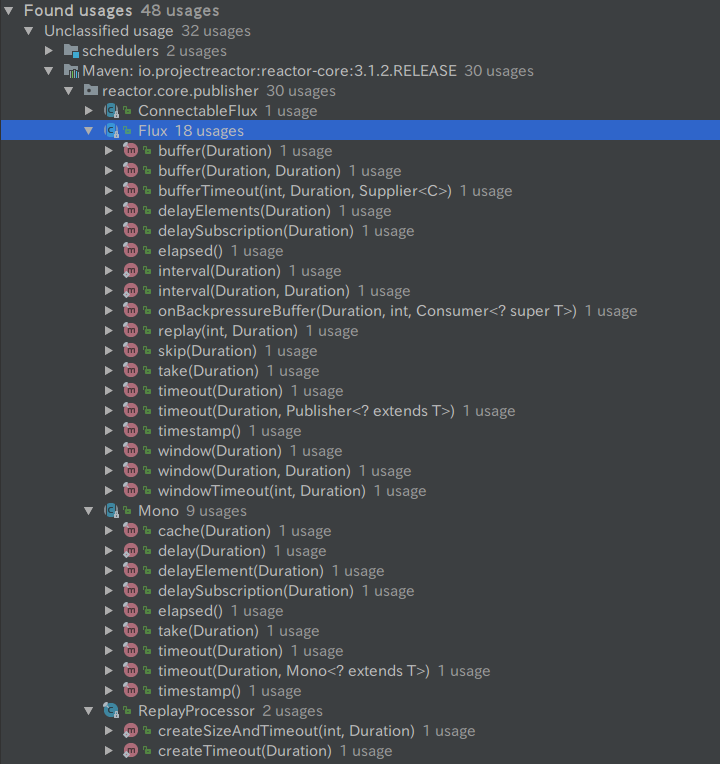Click the method icon of onBackpressureBuffer row
720x764 pixels.
click(x=131, y=310)
